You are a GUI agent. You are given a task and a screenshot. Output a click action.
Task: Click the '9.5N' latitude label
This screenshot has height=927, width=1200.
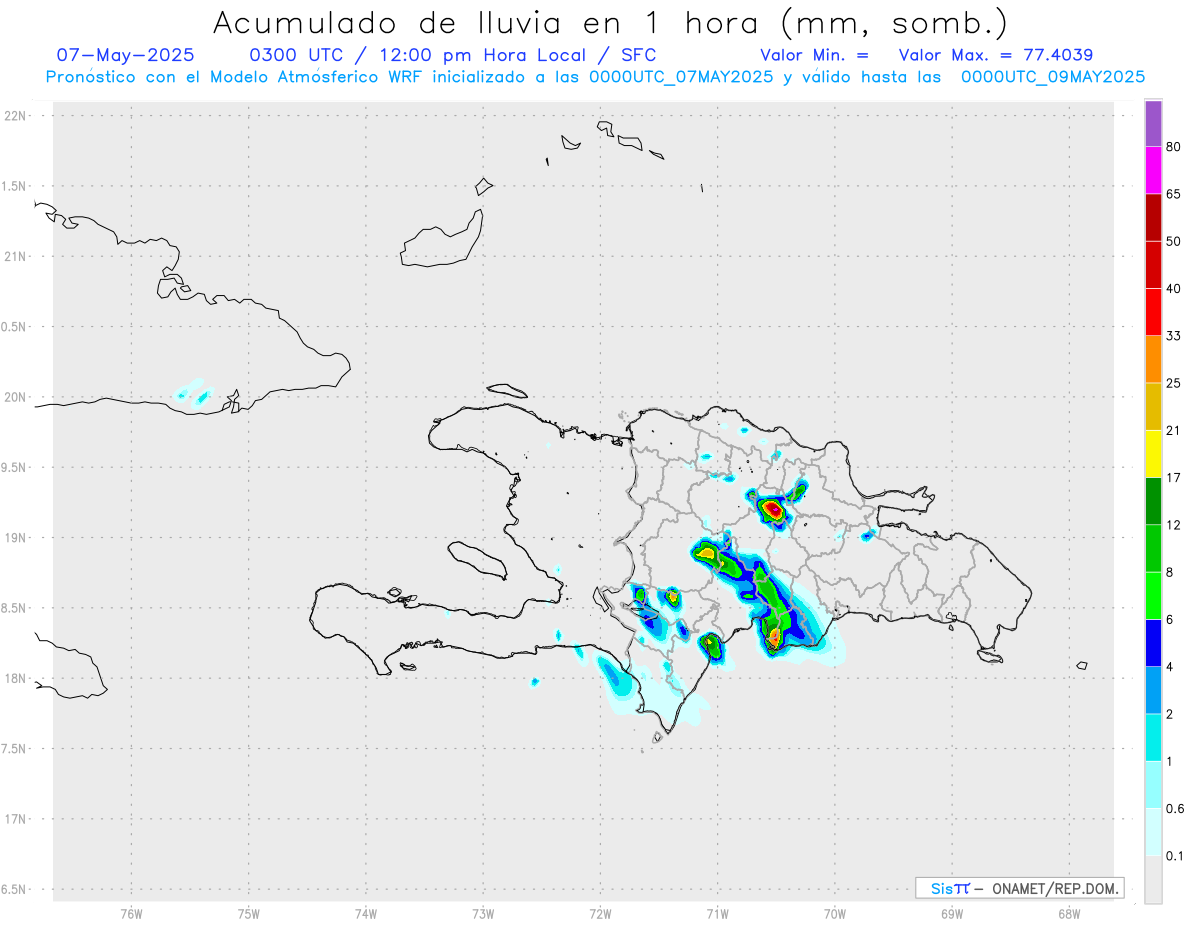[x=15, y=468]
